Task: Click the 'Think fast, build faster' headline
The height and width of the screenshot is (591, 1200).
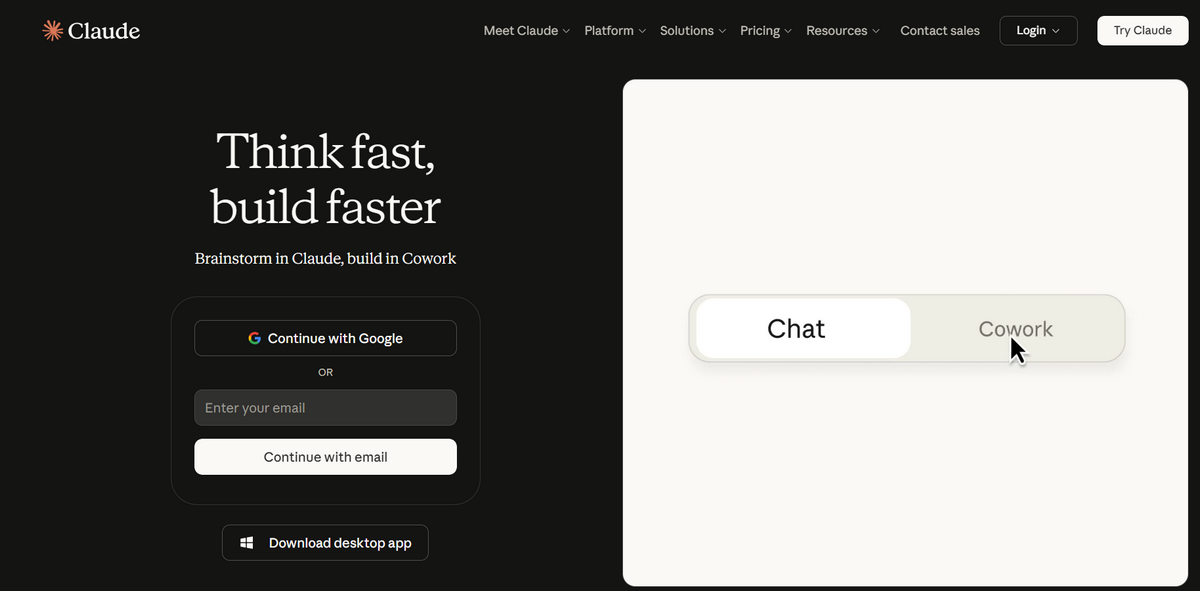Action: [325, 179]
